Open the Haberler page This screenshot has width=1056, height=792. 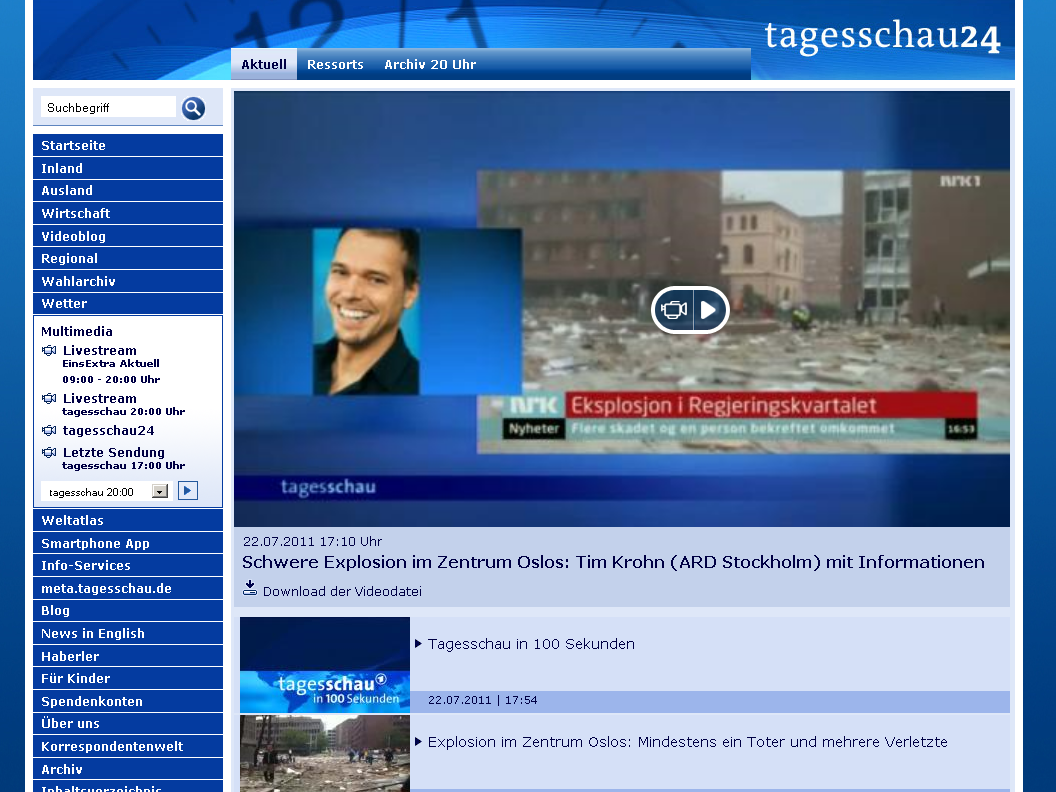(x=128, y=657)
